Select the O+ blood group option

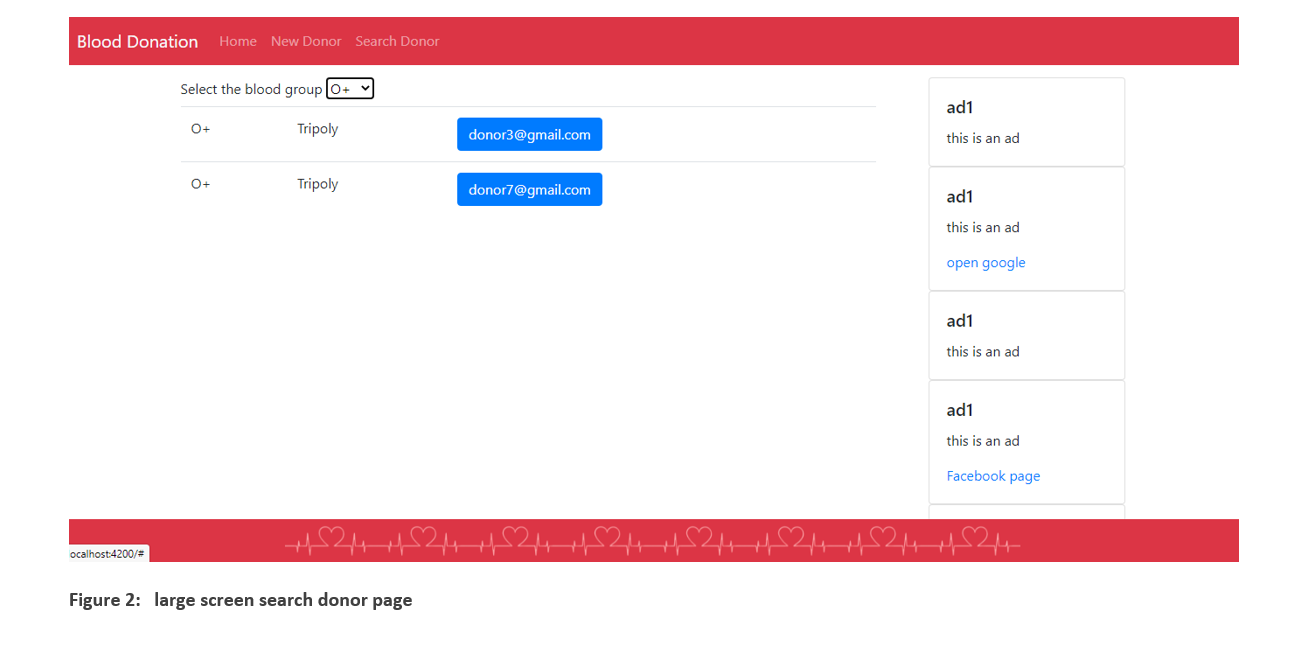349,88
